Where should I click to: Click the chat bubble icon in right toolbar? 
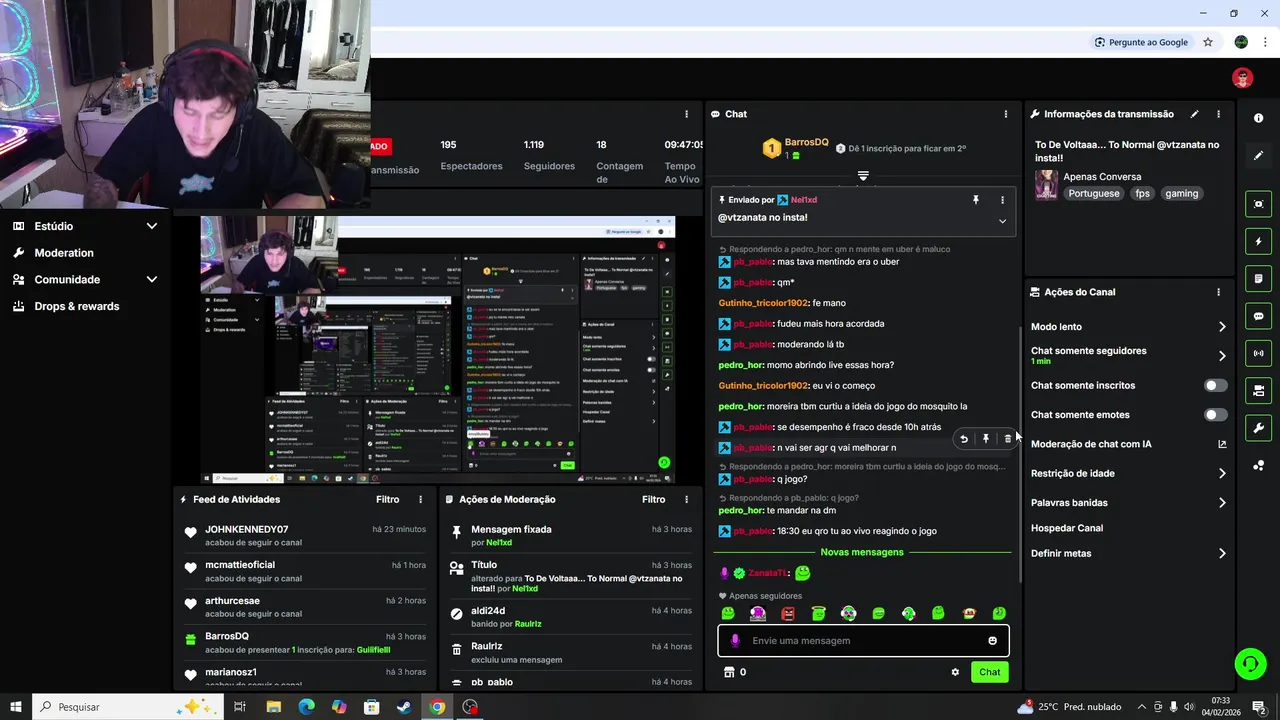pos(1258,316)
